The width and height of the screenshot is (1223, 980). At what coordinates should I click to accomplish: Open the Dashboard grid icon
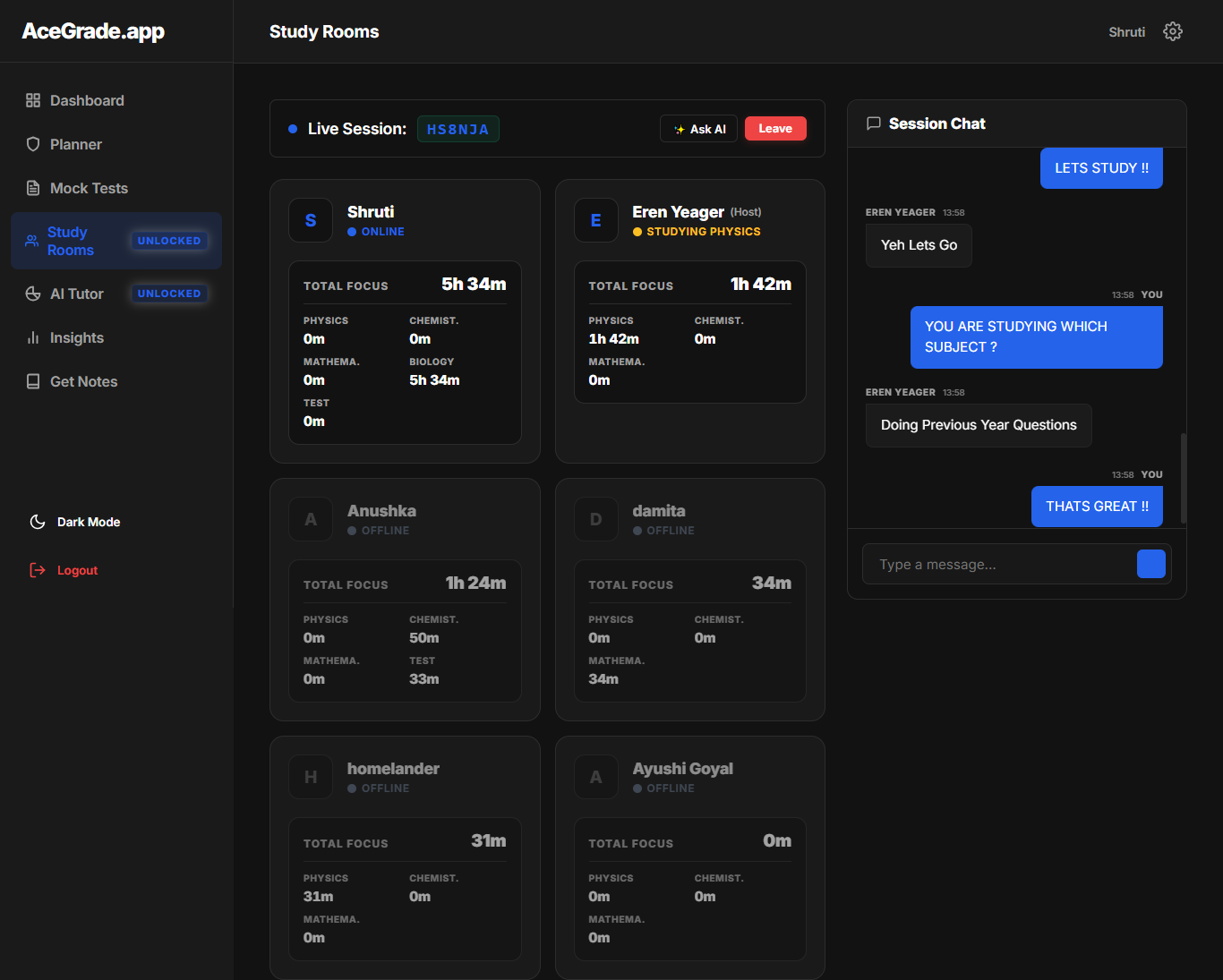point(33,100)
